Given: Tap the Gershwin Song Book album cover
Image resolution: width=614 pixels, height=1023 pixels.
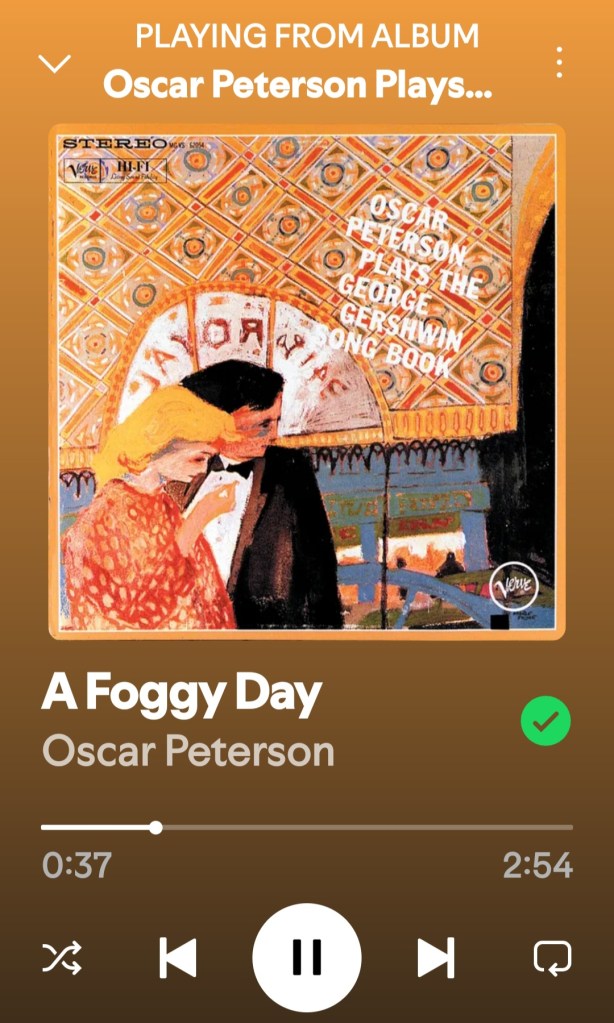Looking at the screenshot, I should pos(307,381).
